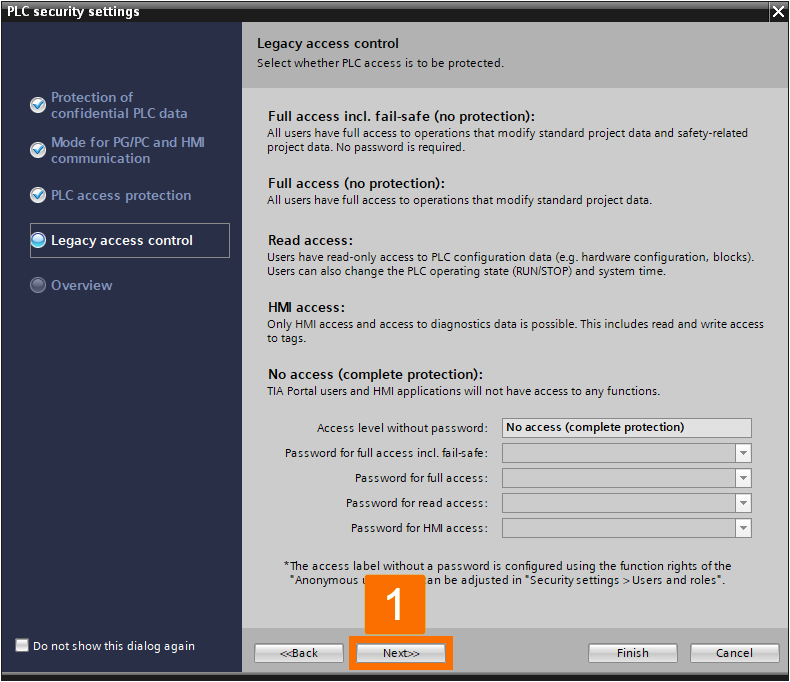Jump to the Overview step
The height and width of the screenshot is (682, 790).
point(82,285)
